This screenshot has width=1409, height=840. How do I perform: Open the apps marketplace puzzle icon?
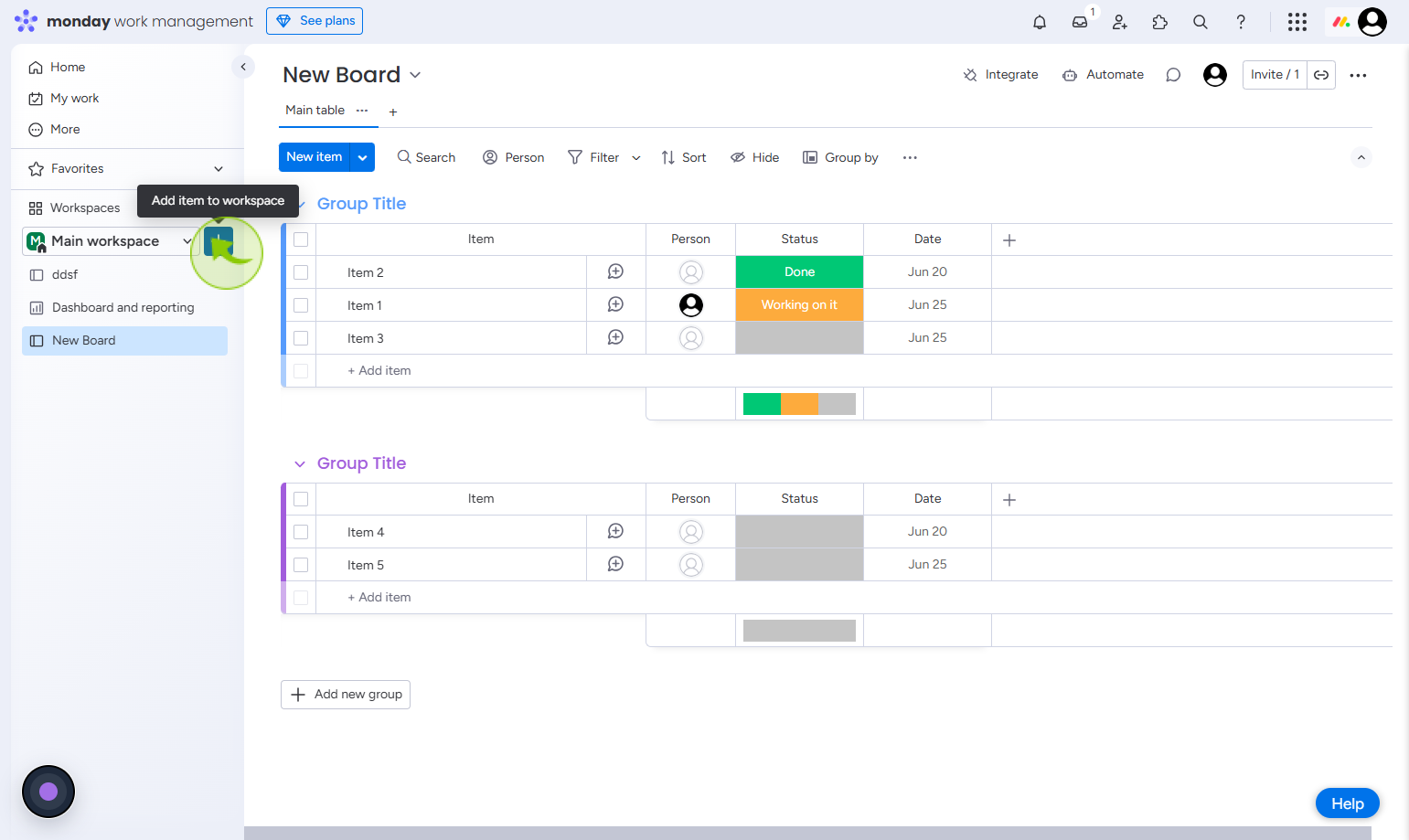tap(1160, 22)
